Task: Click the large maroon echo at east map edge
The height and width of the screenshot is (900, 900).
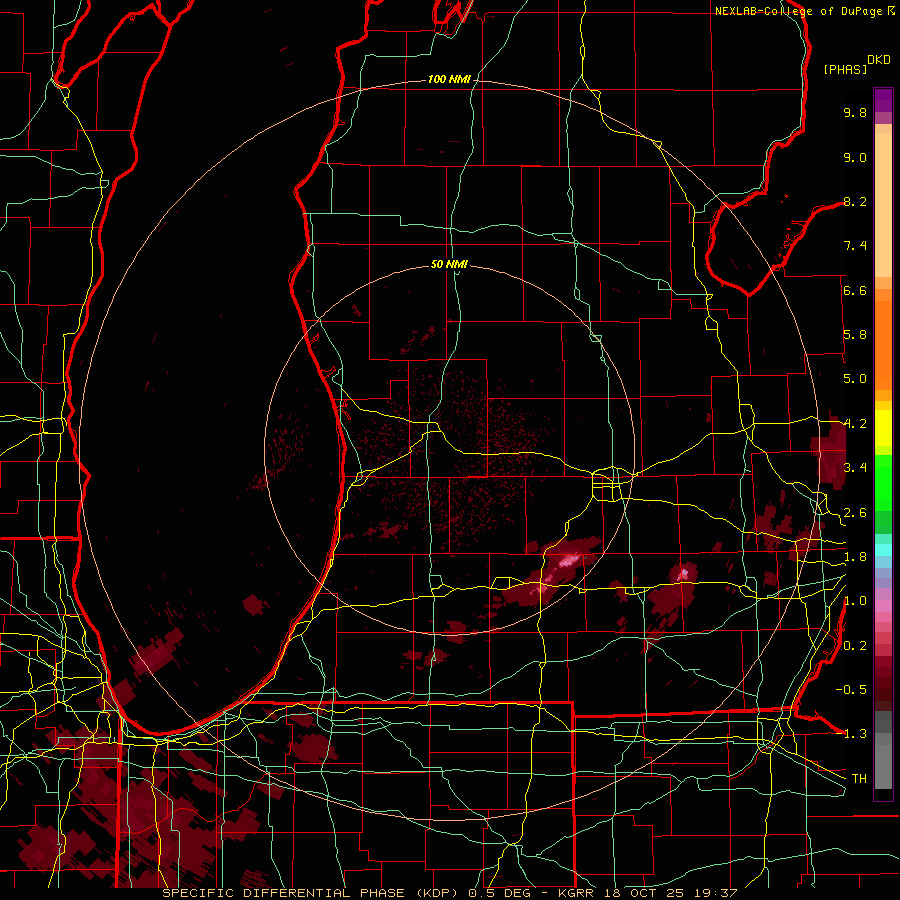Action: [830, 451]
